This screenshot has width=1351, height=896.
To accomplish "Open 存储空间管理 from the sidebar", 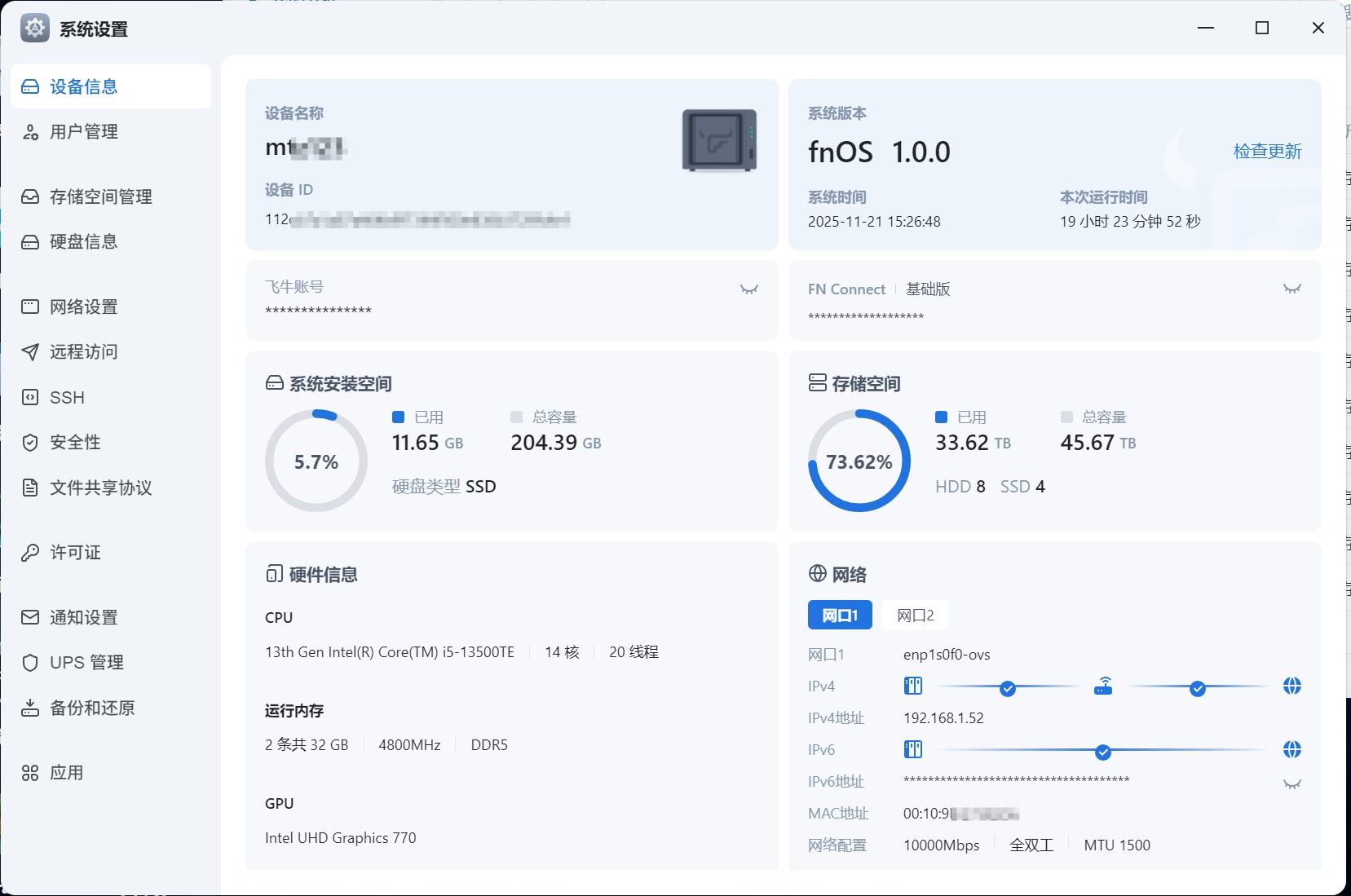I will [x=100, y=197].
